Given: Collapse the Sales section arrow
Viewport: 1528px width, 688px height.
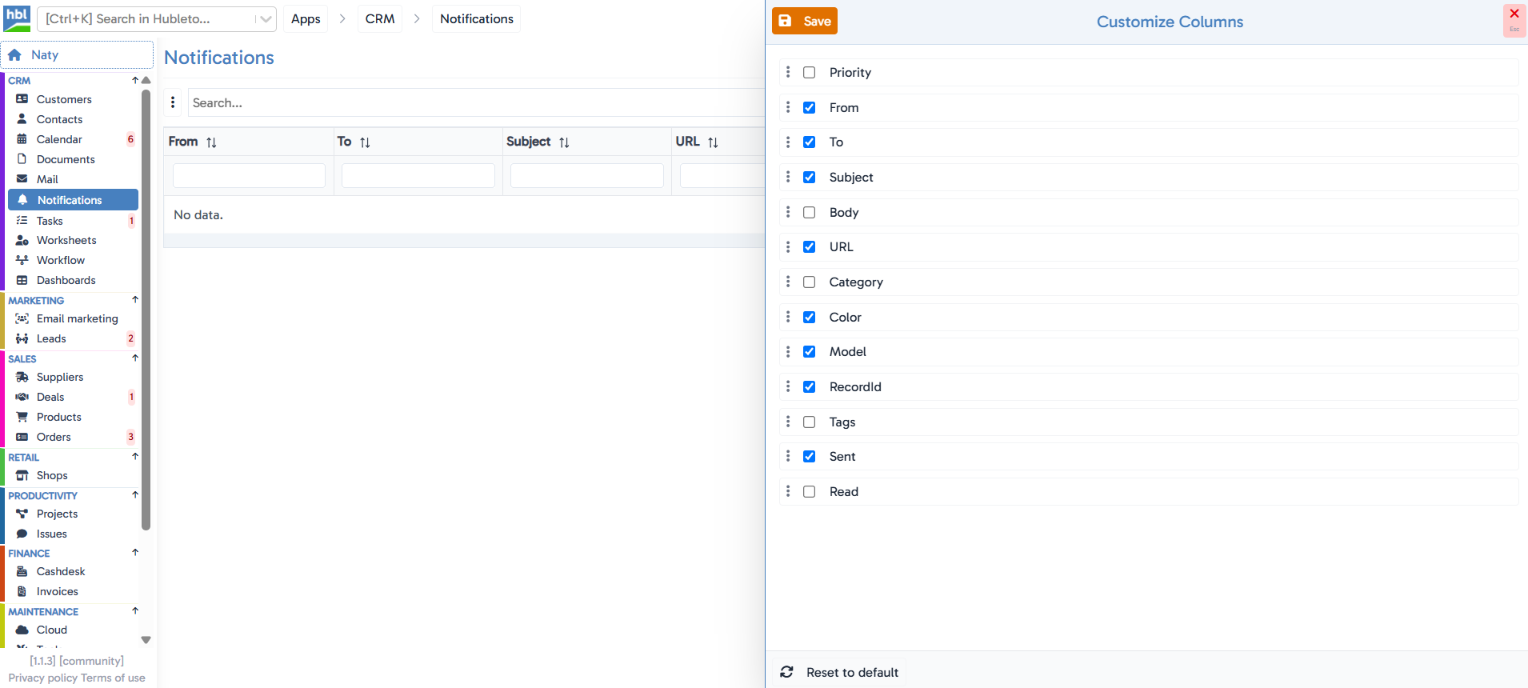Looking at the screenshot, I should [135, 358].
